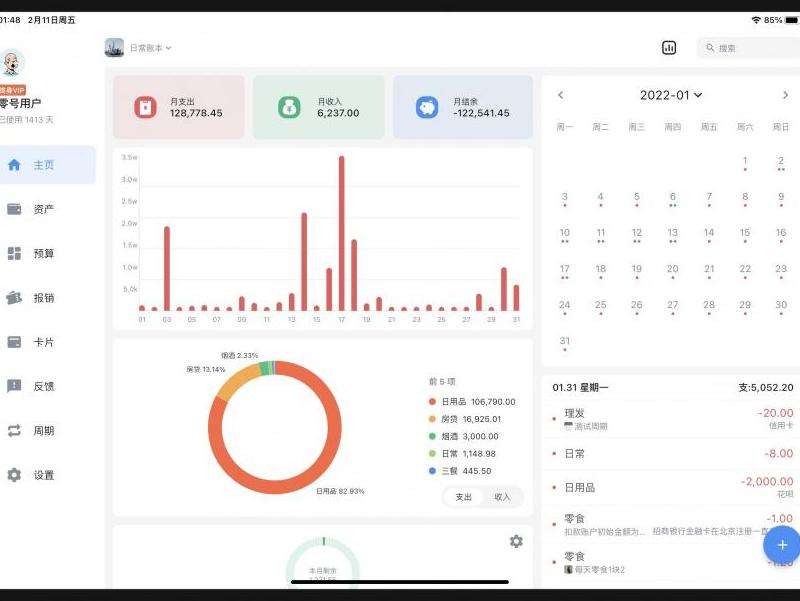Click the 烟酒 green legend dot
800x601 pixels.
pyautogui.click(x=432, y=436)
